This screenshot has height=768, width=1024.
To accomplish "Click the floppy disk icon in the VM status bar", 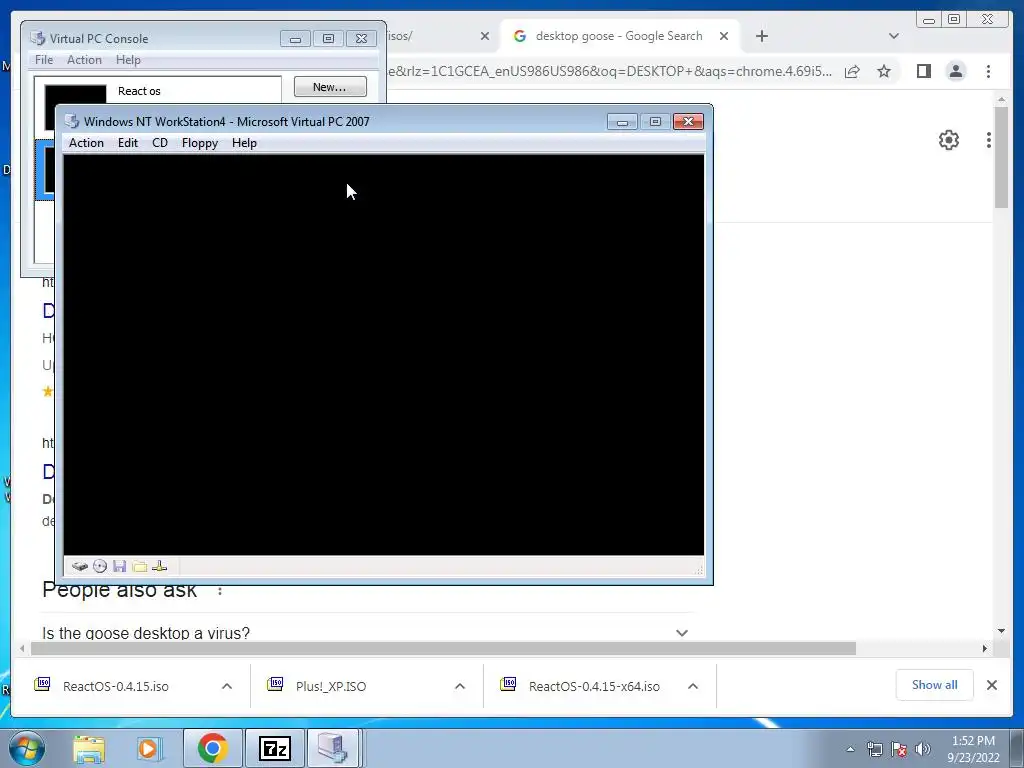I will tap(120, 566).
